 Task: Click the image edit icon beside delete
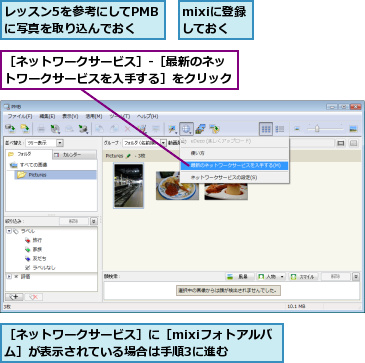(142, 129)
